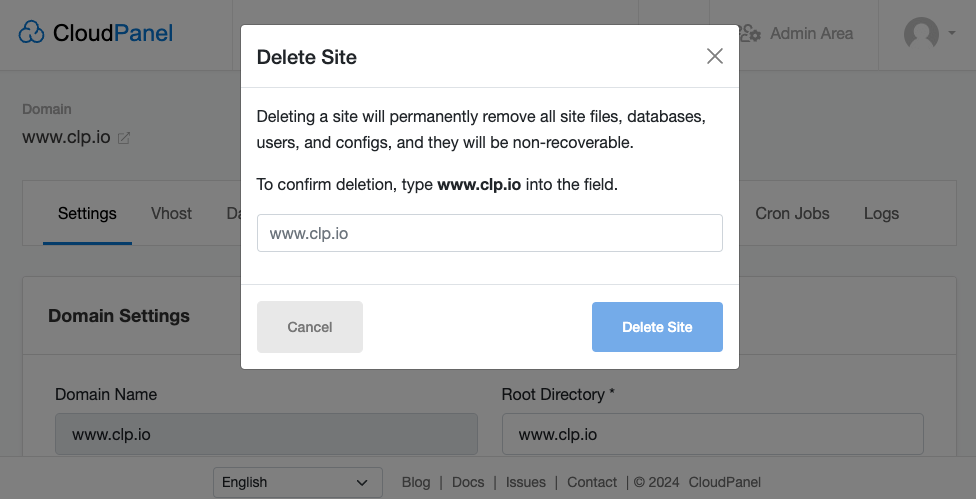The width and height of the screenshot is (976, 499).
Task: Open the Docs footer link
Action: (468, 482)
